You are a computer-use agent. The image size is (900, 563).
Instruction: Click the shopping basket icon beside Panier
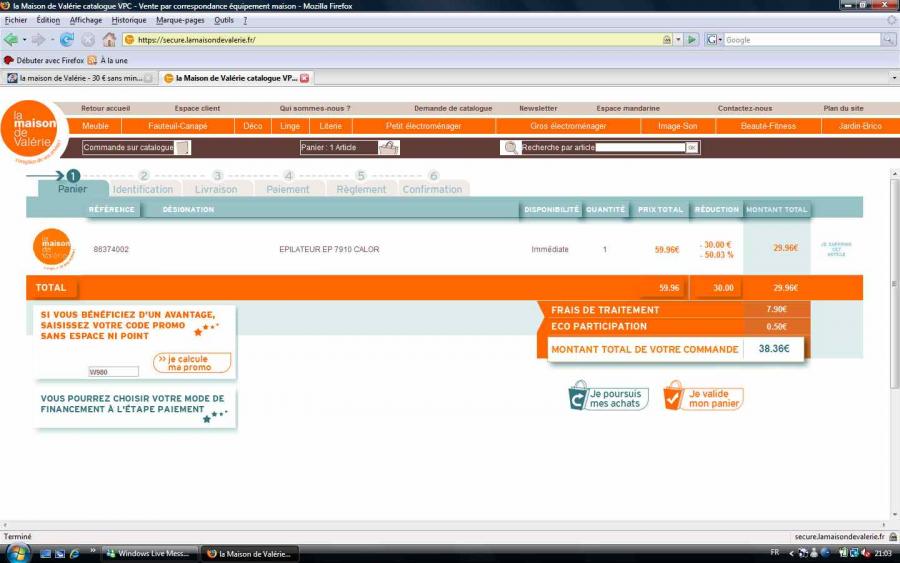pyautogui.click(x=388, y=148)
